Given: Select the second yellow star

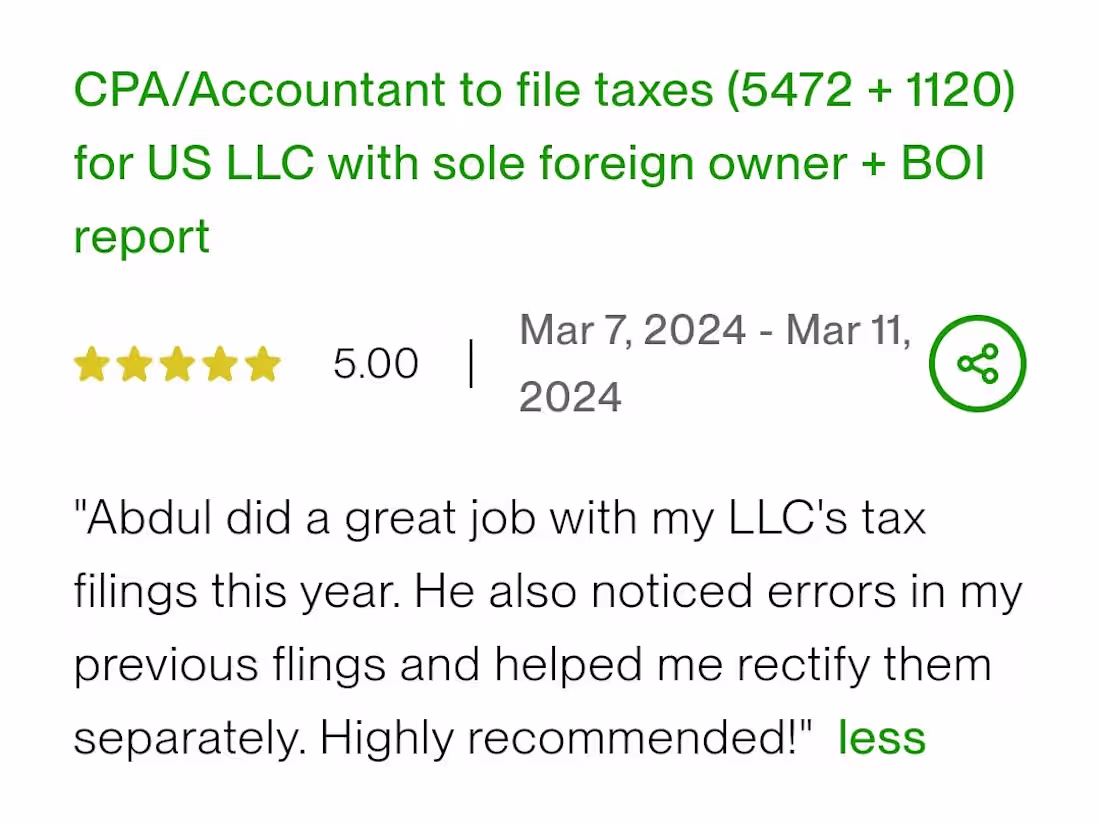Looking at the screenshot, I should [135, 363].
